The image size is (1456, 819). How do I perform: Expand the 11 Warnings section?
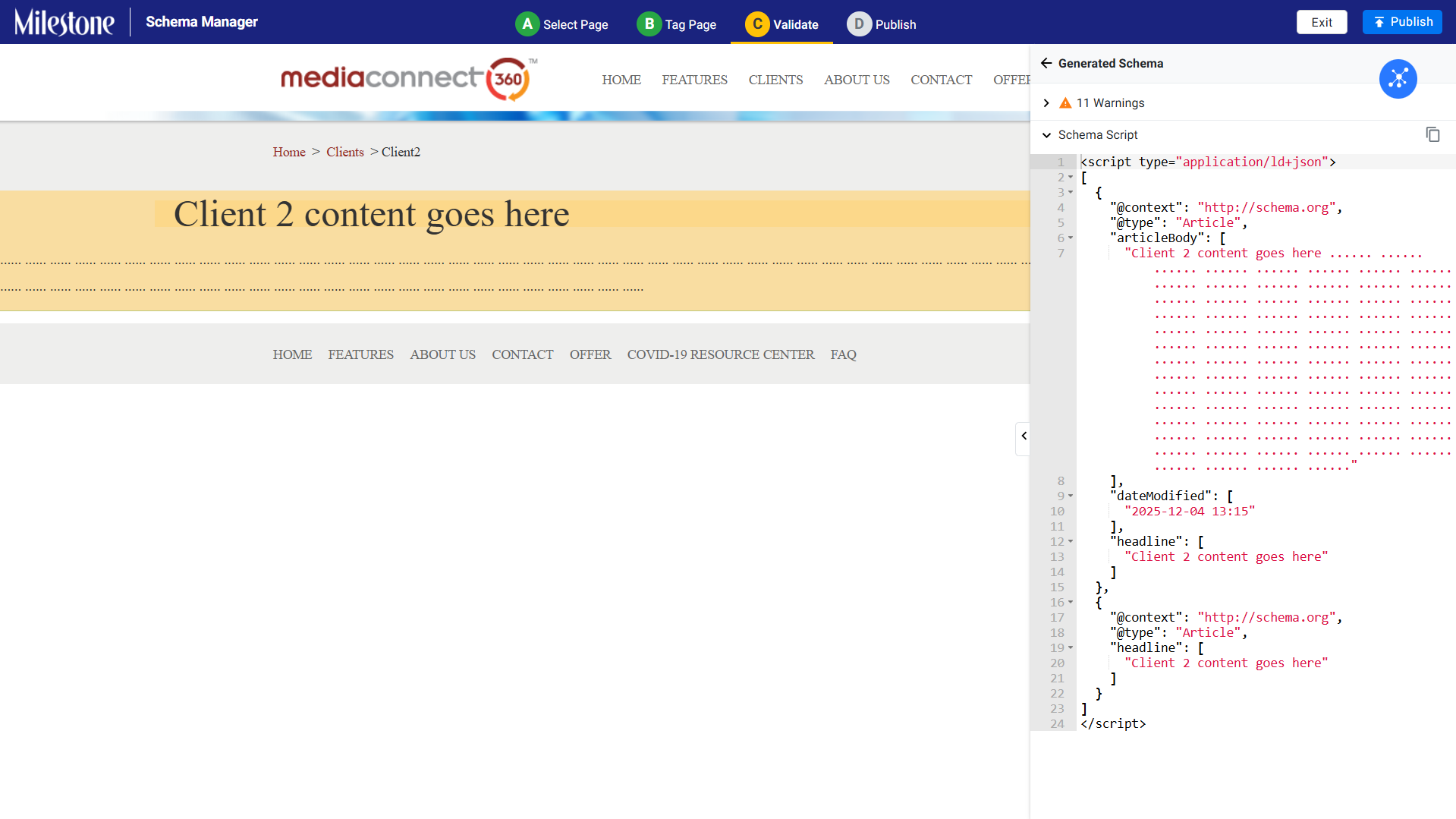(x=1046, y=103)
